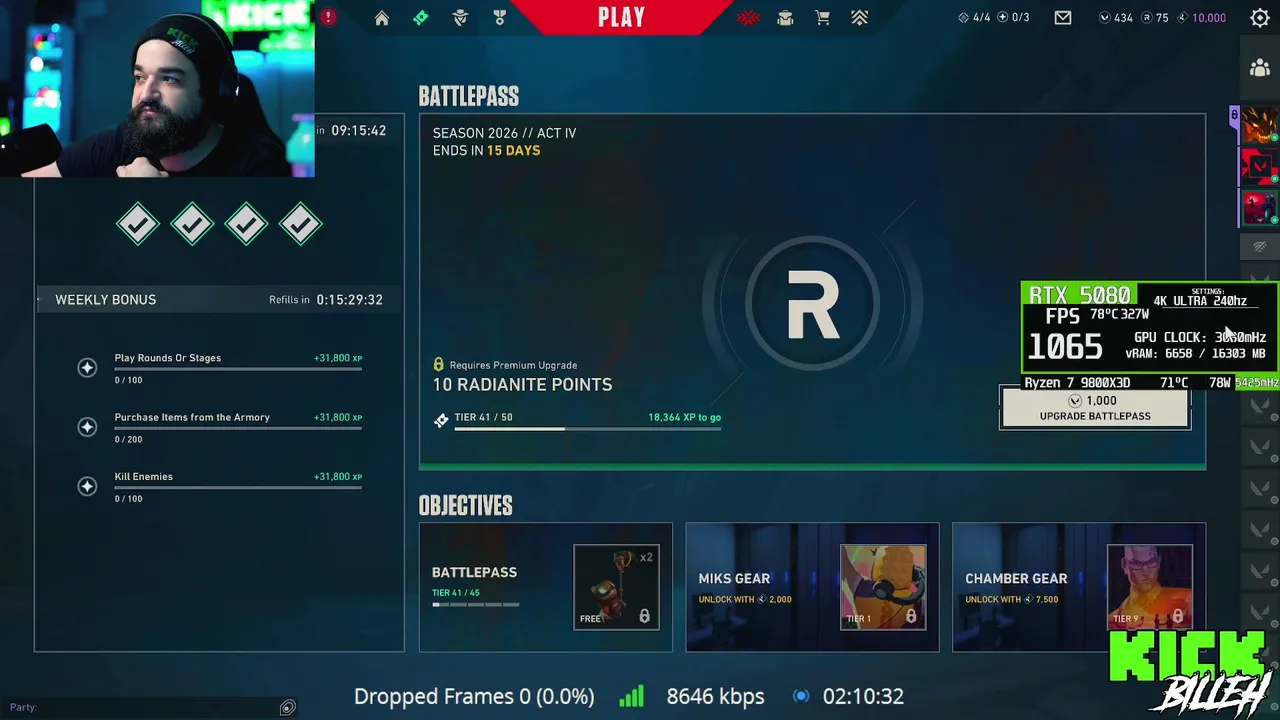Go to the Home screen icon
1280x720 pixels.
pos(382,18)
